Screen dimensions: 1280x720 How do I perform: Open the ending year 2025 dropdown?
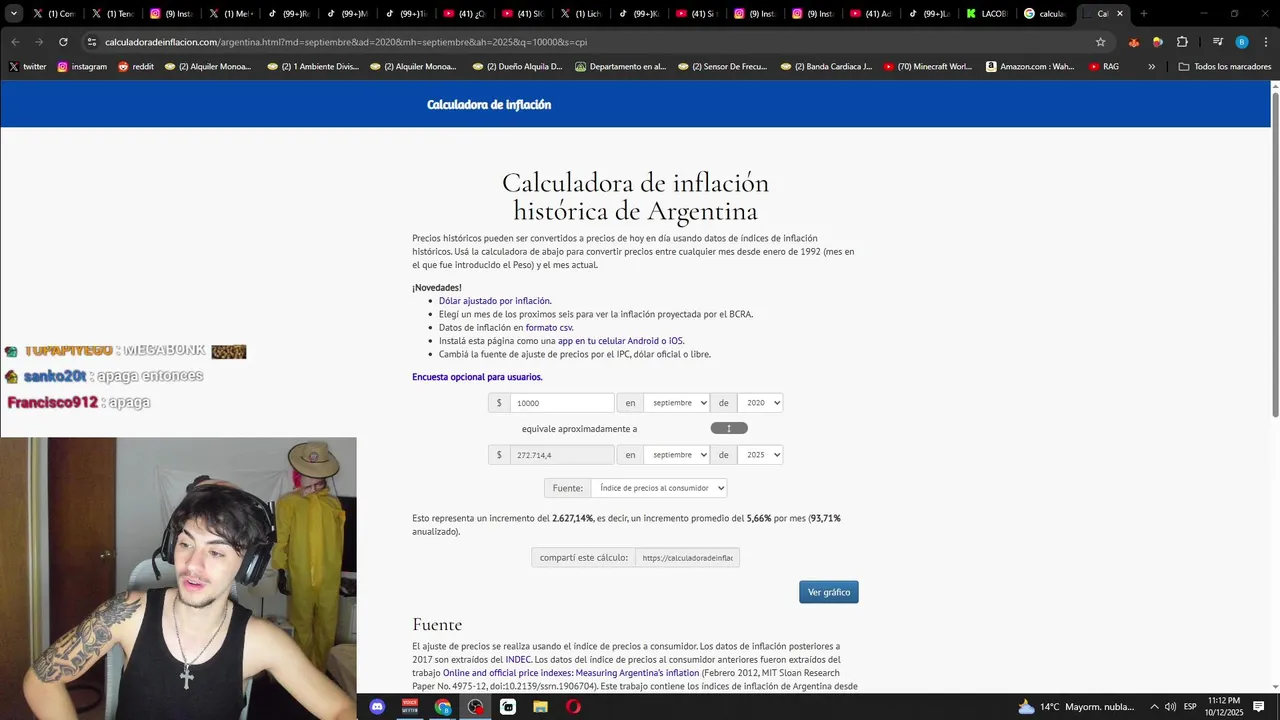(760, 455)
